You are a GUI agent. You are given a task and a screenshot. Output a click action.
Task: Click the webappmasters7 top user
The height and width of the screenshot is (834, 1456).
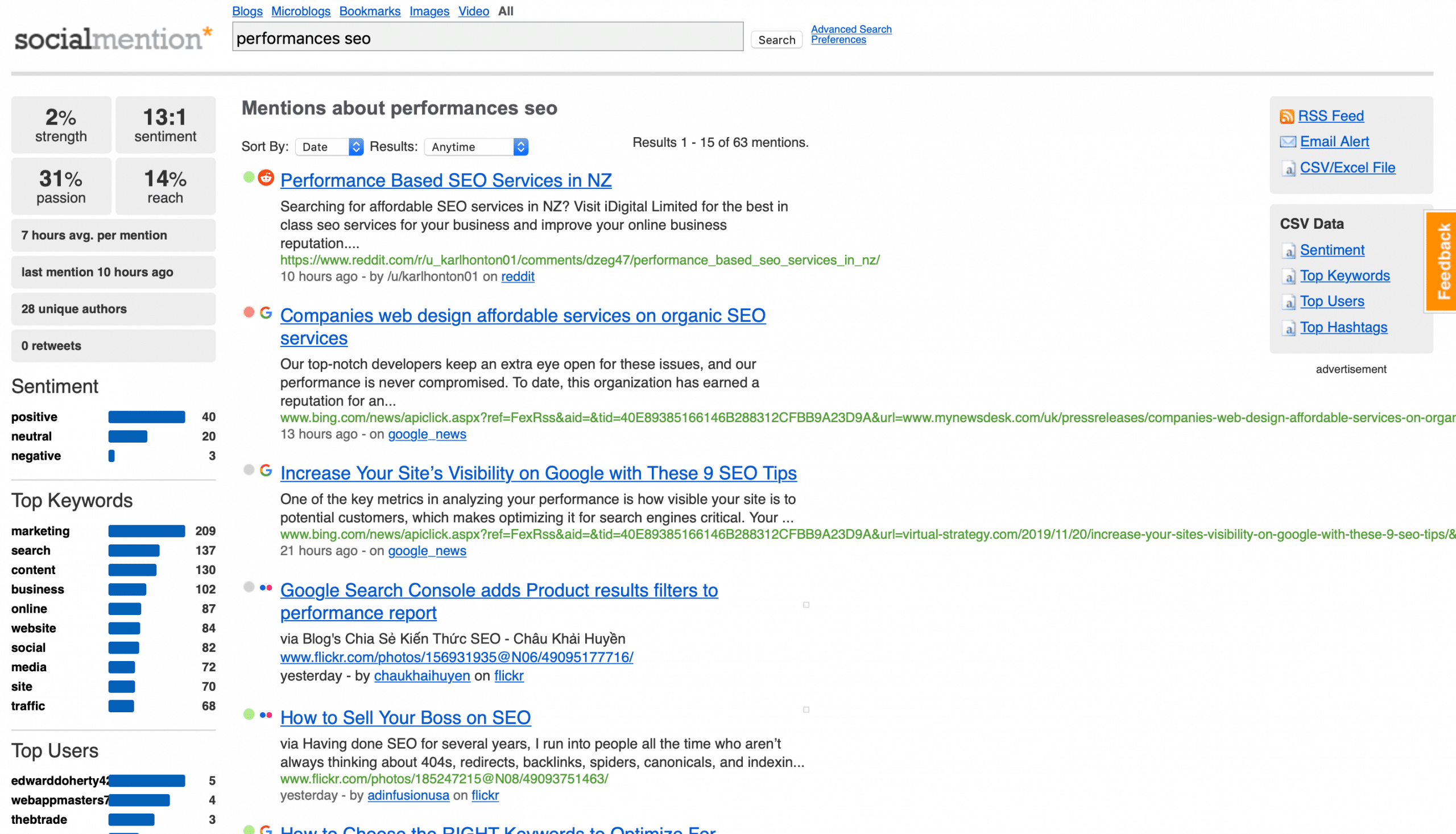click(60, 800)
